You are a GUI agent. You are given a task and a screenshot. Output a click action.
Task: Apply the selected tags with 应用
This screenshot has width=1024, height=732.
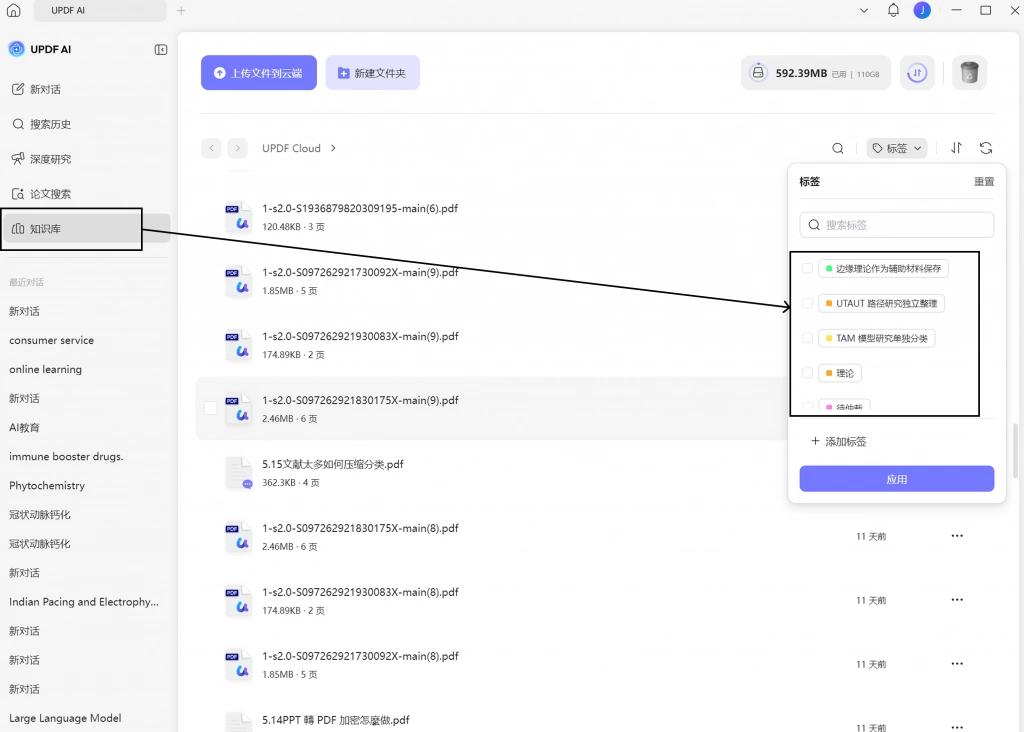897,479
